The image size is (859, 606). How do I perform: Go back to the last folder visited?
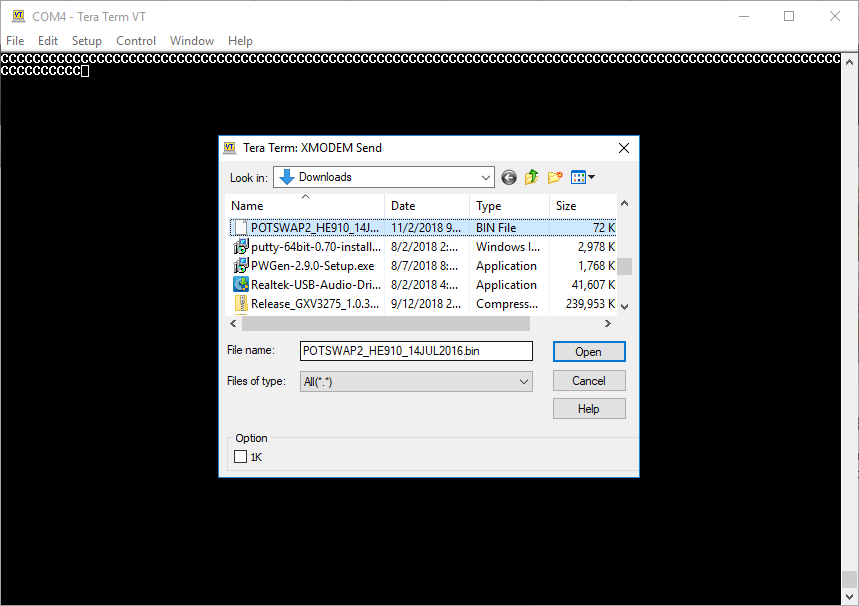(509, 177)
